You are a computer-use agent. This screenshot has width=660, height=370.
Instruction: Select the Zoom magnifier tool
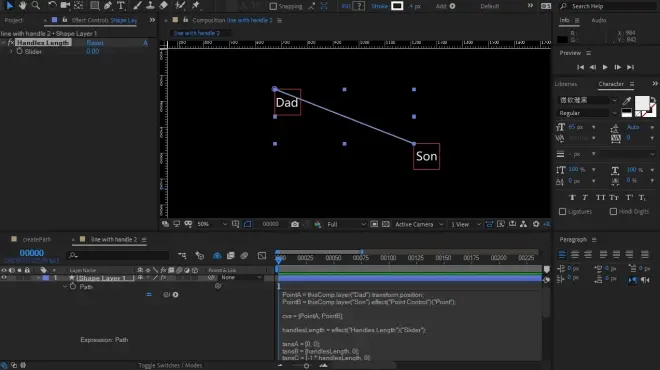[36, 5]
